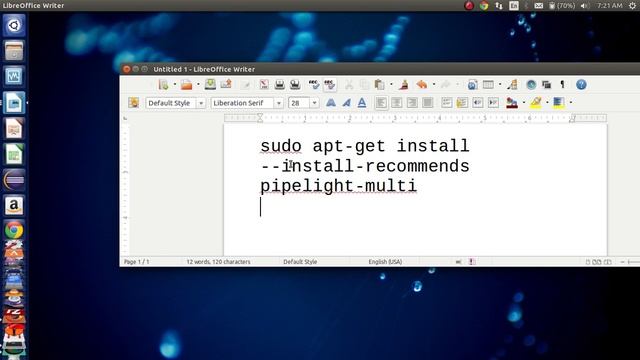Click the word count status field
Image resolution: width=640 pixels, height=360 pixels.
click(x=218, y=262)
